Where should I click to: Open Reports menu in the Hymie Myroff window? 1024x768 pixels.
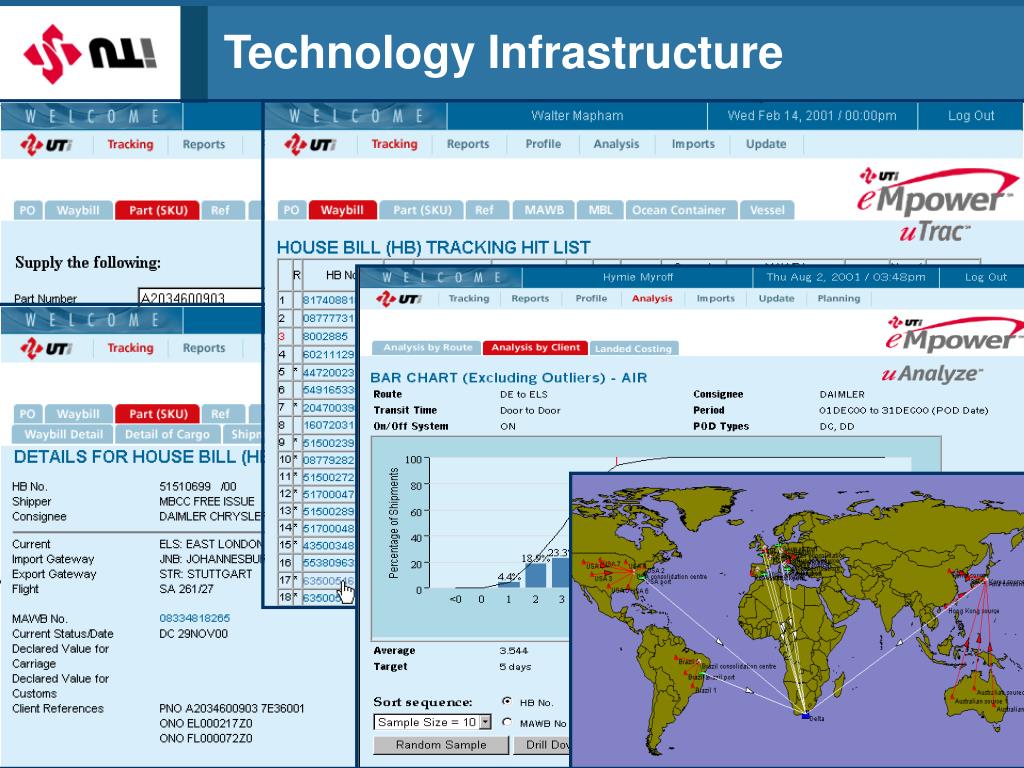click(530, 298)
